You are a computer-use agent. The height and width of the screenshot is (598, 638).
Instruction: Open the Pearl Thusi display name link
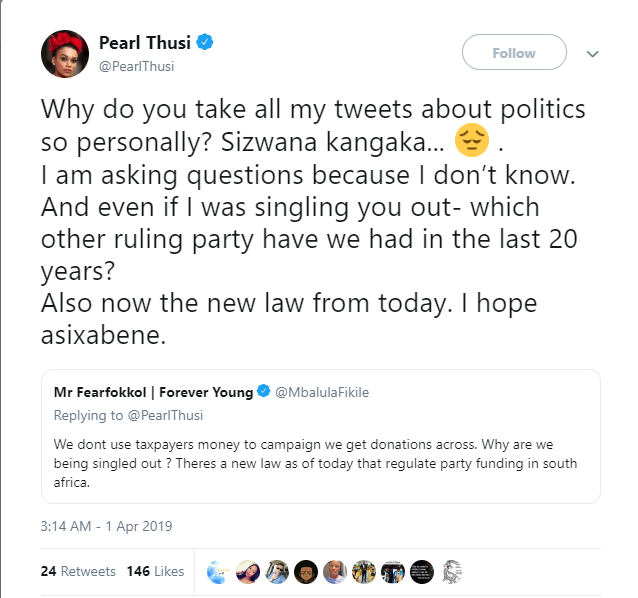pyautogui.click(x=146, y=42)
